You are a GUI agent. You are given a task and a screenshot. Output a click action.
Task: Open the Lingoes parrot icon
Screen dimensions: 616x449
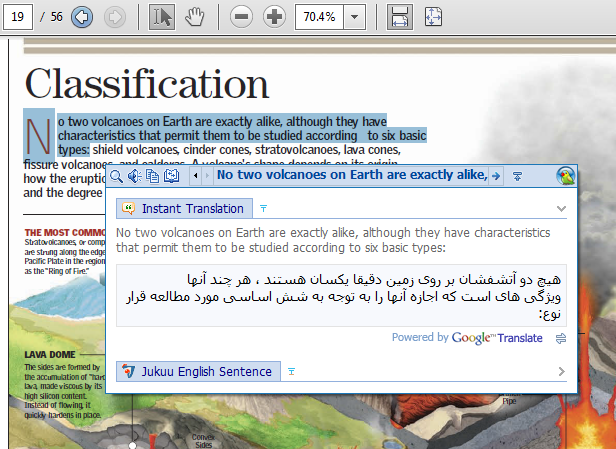(x=566, y=176)
